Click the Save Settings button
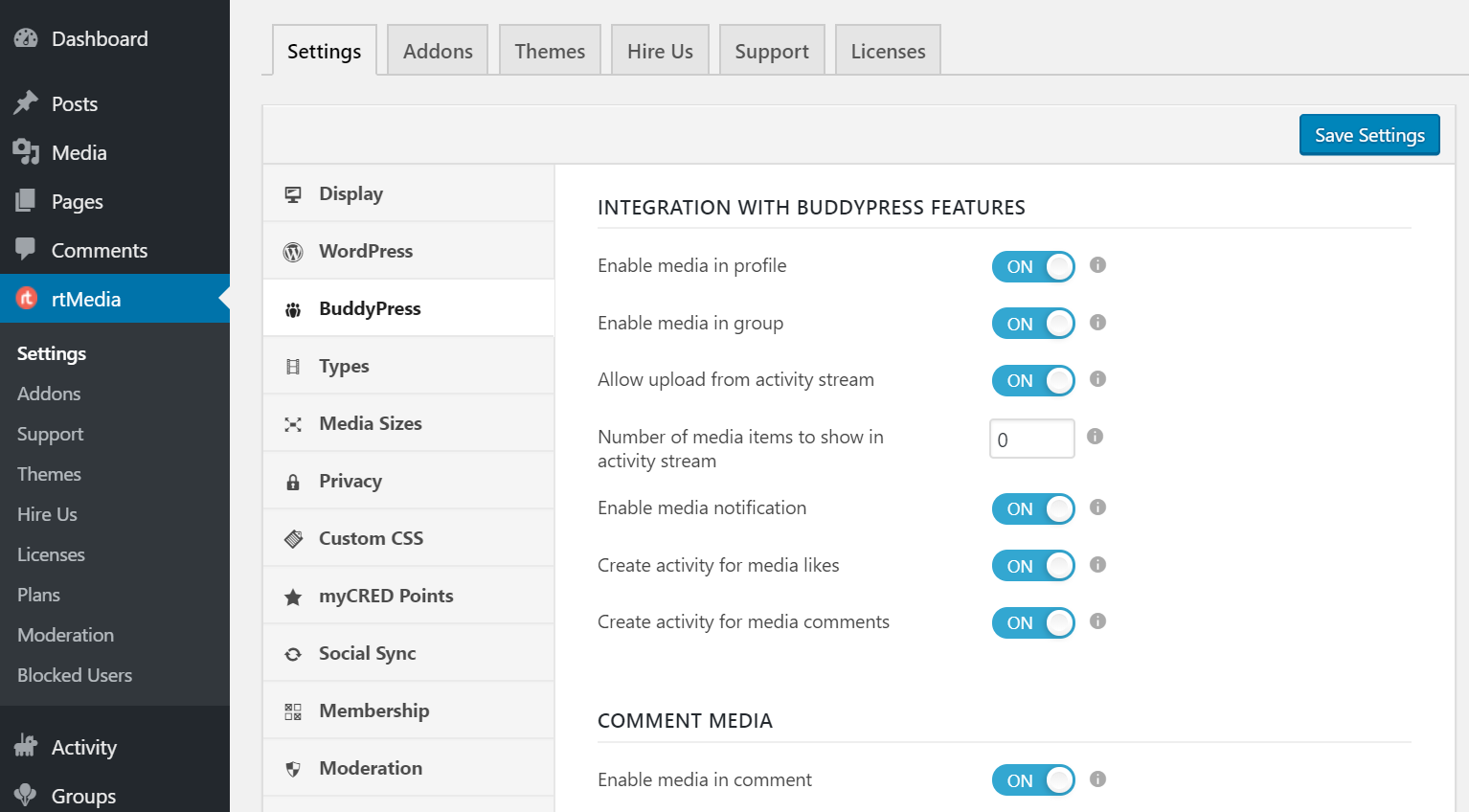The width and height of the screenshot is (1469, 812). [1368, 134]
